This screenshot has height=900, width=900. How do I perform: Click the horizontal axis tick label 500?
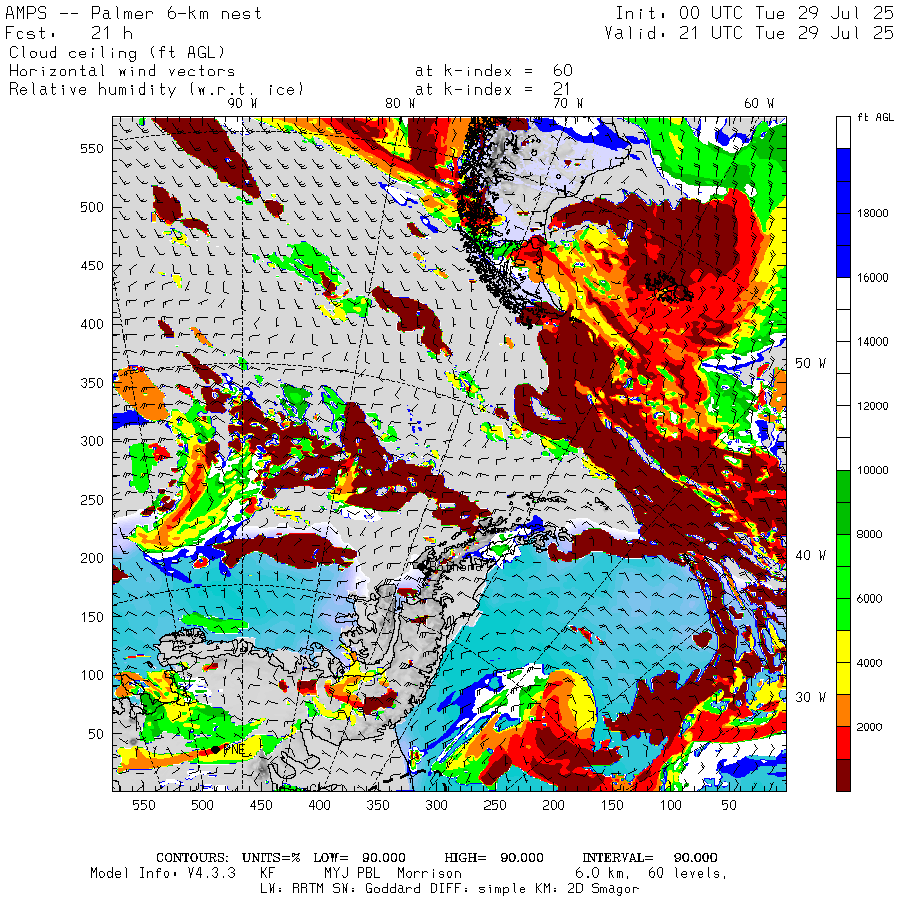(203, 805)
